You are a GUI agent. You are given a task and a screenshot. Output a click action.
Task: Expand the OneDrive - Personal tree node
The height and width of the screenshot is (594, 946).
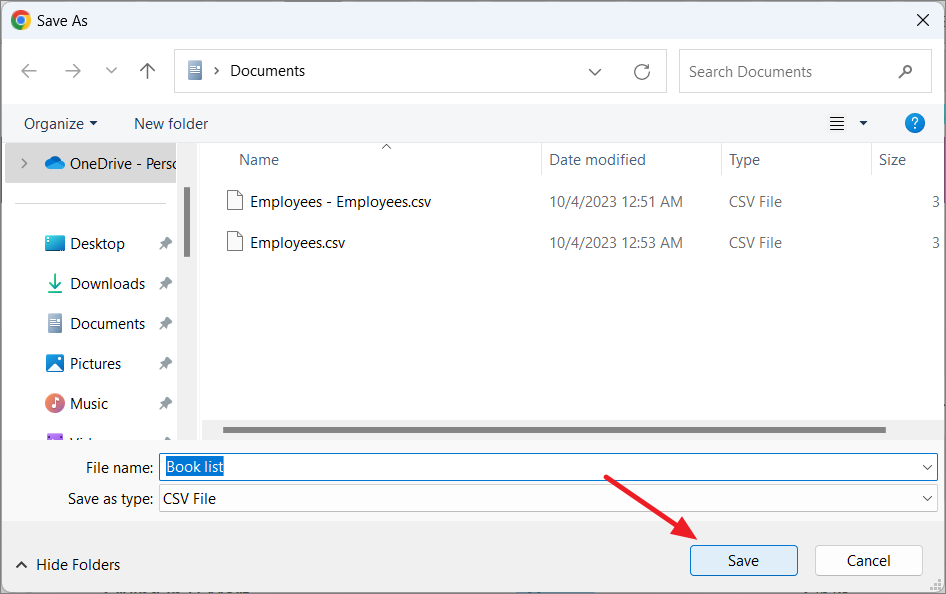pos(24,163)
